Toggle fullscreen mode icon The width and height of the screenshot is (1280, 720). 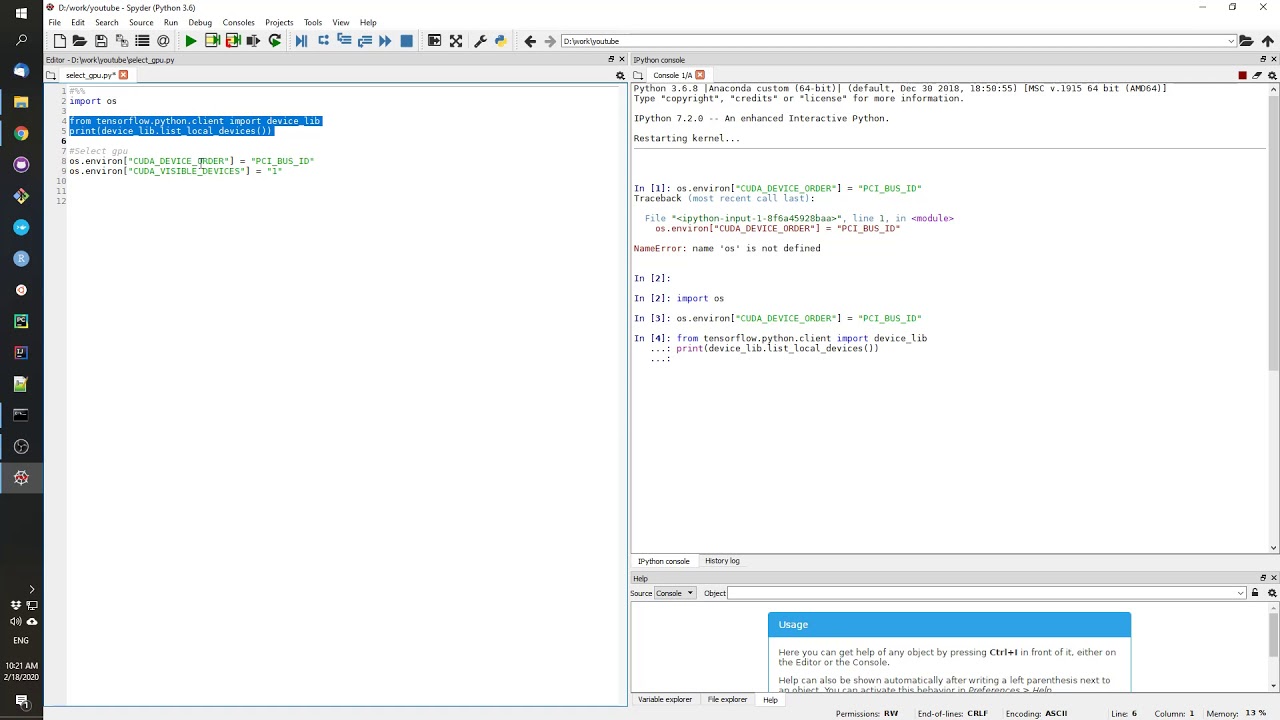pyautogui.click(x=456, y=41)
